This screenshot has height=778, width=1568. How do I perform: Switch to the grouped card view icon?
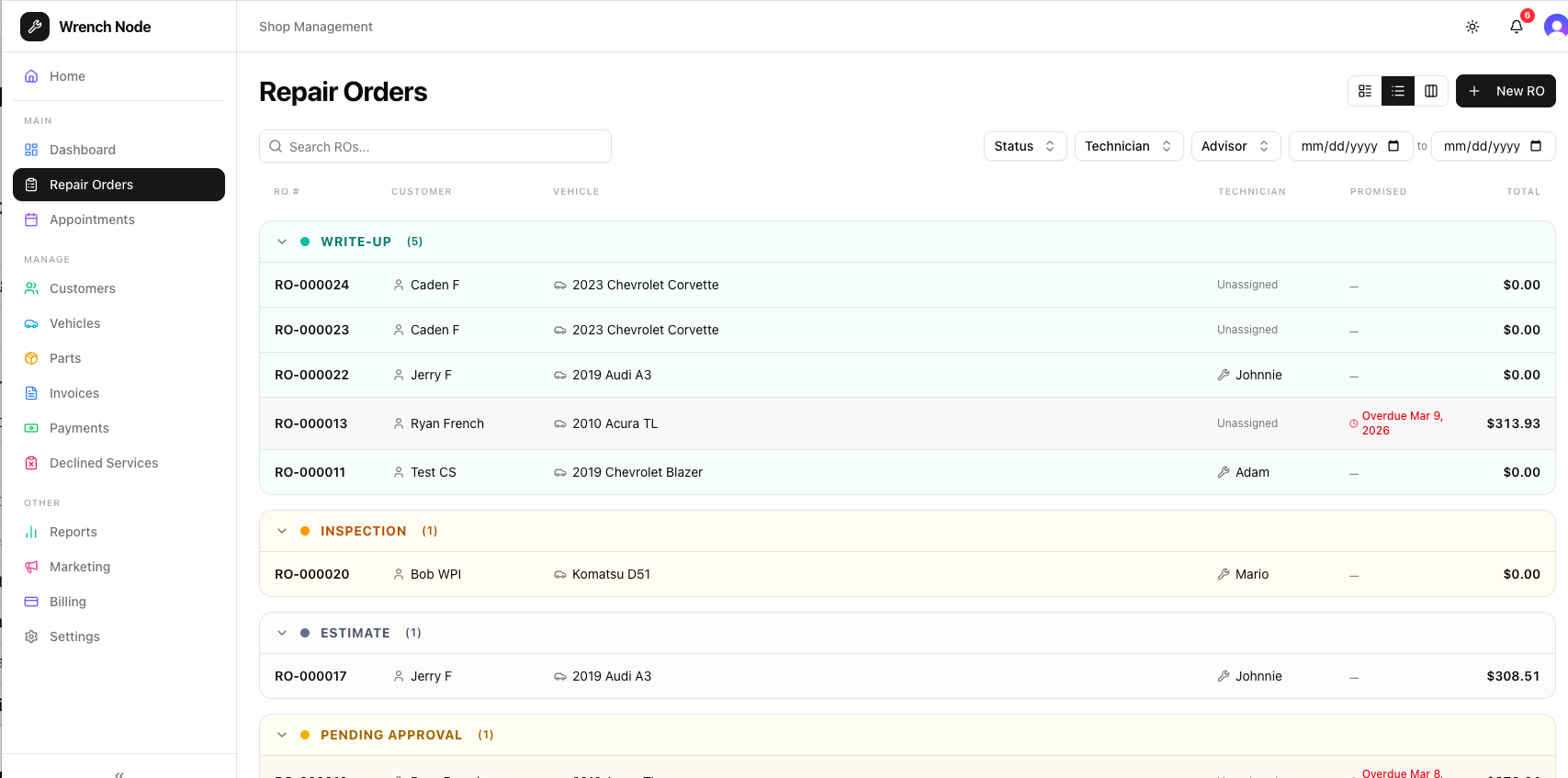tap(1365, 91)
